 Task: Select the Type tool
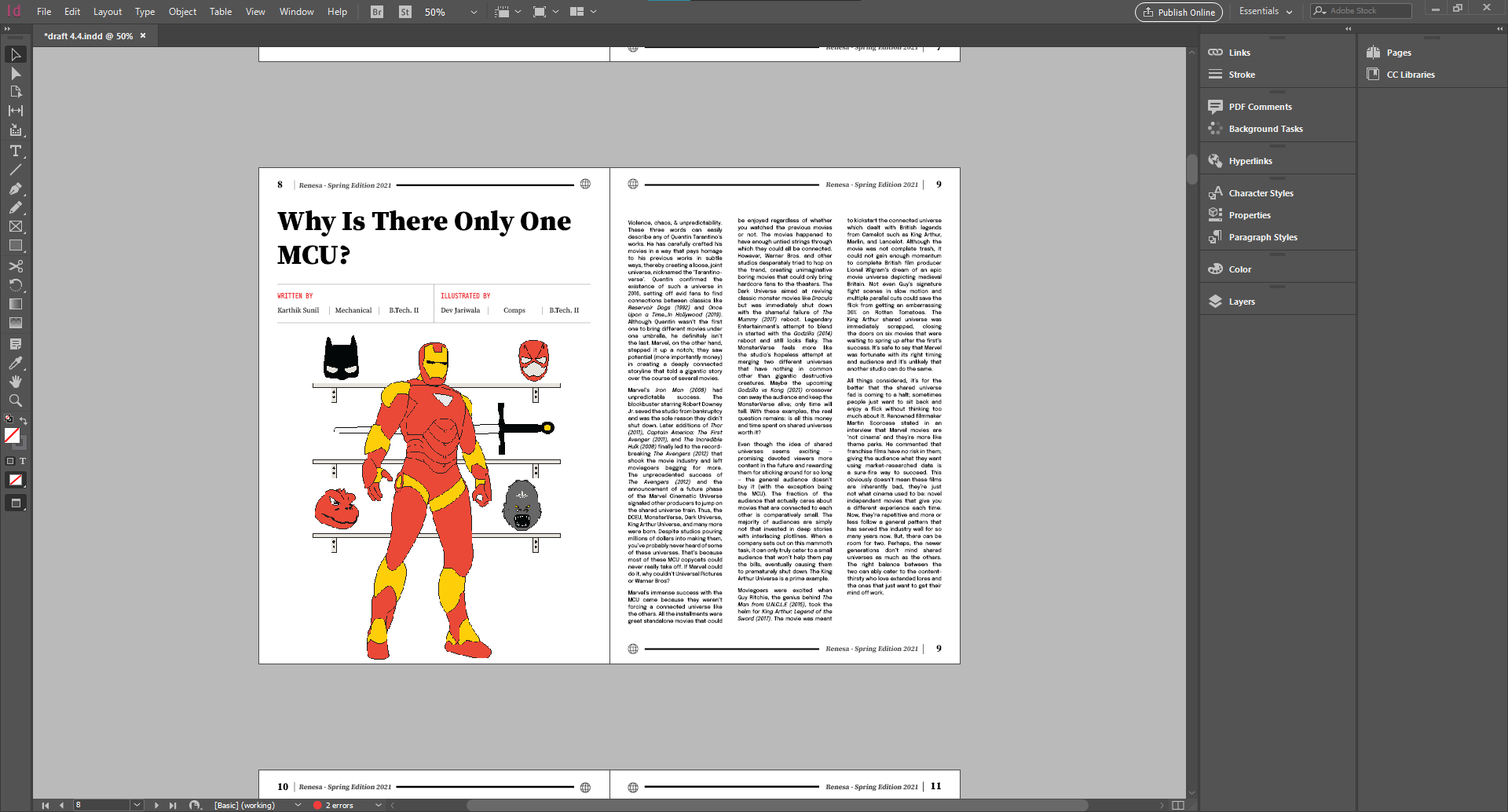[15, 151]
